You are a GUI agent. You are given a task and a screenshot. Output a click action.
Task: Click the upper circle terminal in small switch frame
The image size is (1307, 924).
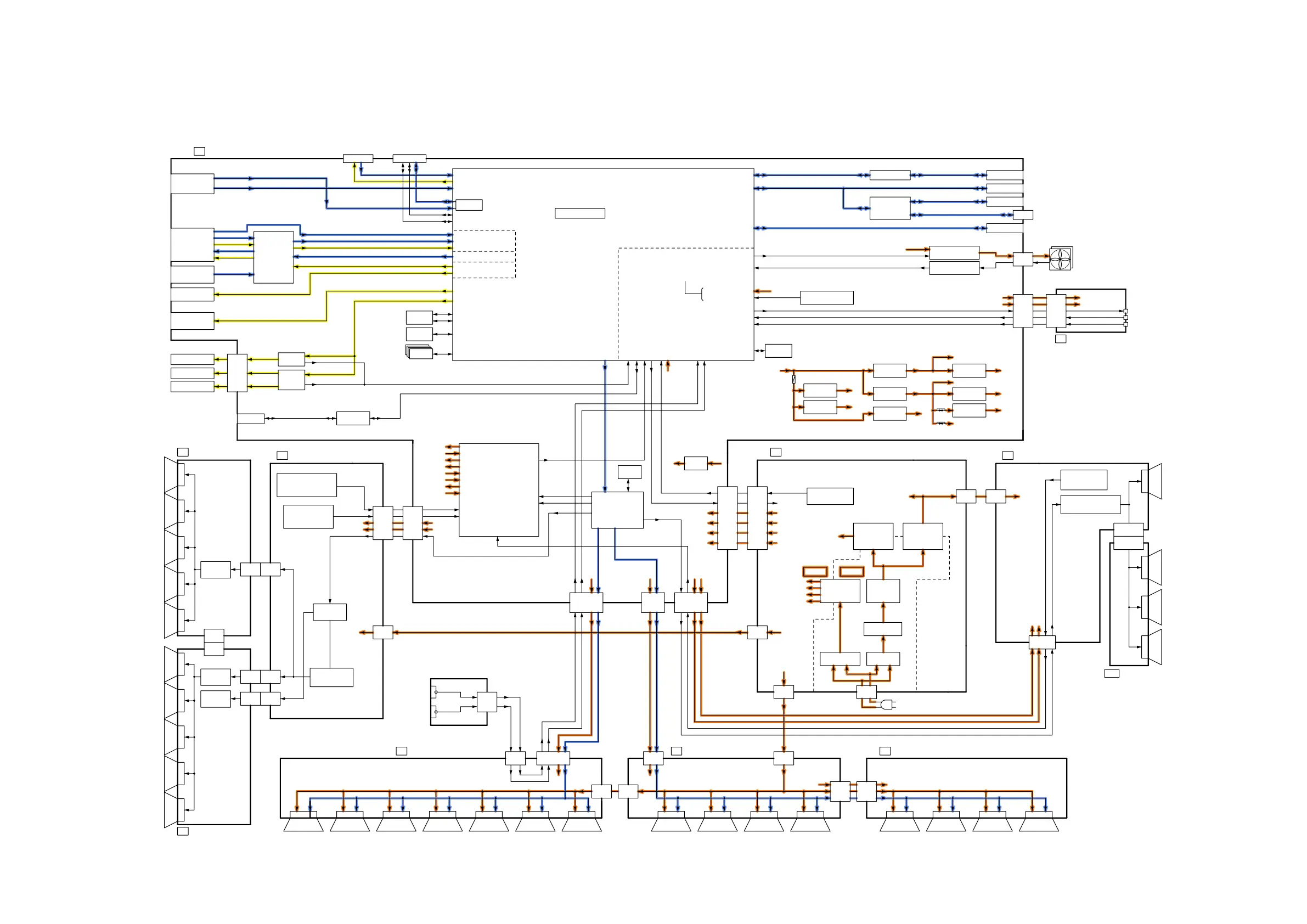(x=436, y=692)
